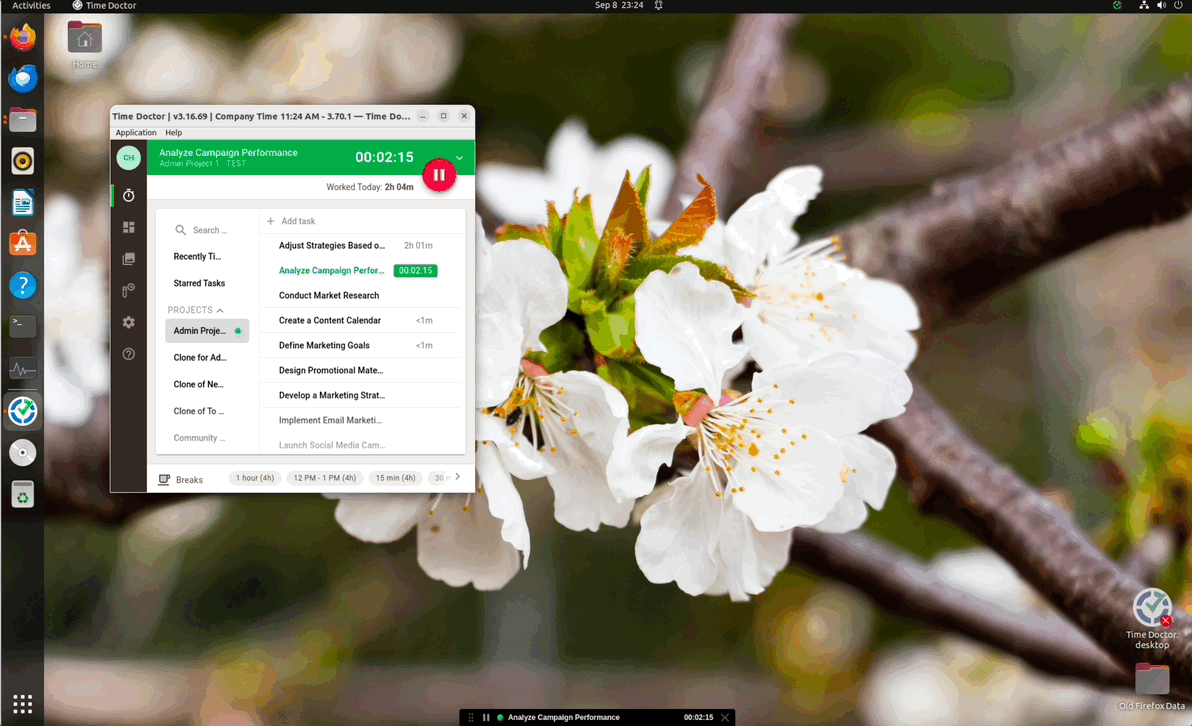Open LibreOffice Writer from the dock
The width and height of the screenshot is (1192, 726).
tap(23, 203)
